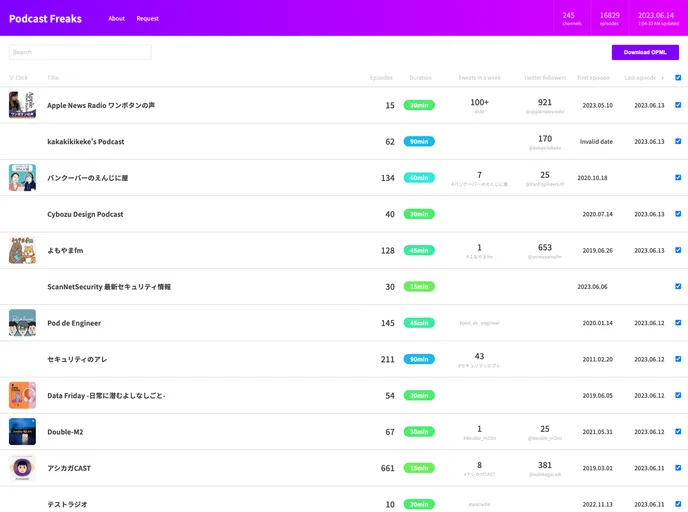
Task: Click the アシカガCAST avatar icon
Action: click(22, 468)
